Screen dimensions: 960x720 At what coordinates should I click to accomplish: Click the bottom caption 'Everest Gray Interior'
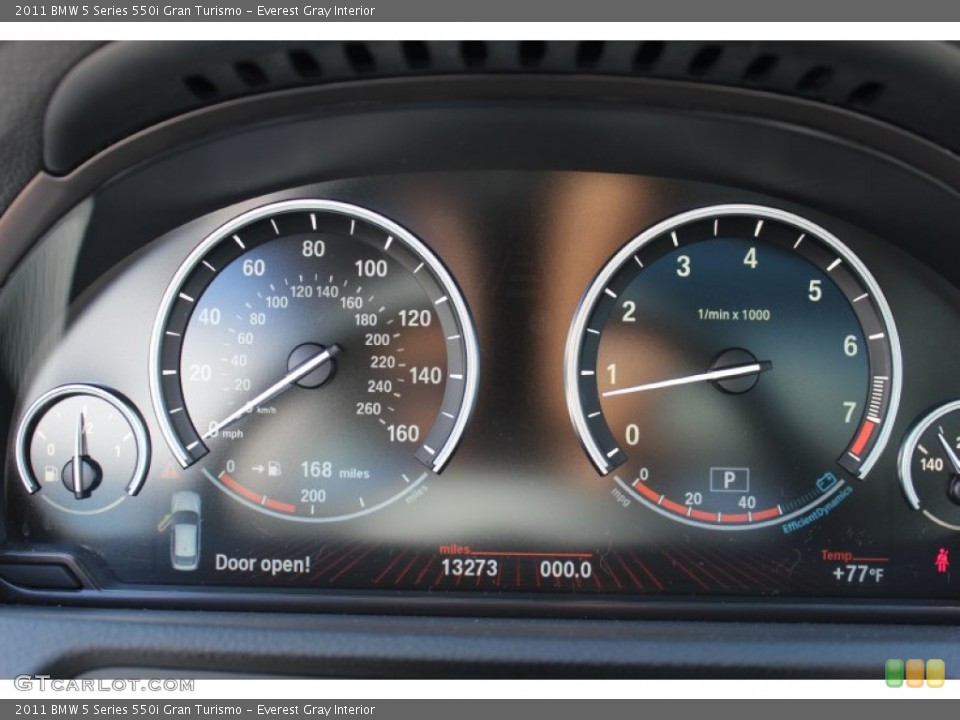click(x=316, y=710)
